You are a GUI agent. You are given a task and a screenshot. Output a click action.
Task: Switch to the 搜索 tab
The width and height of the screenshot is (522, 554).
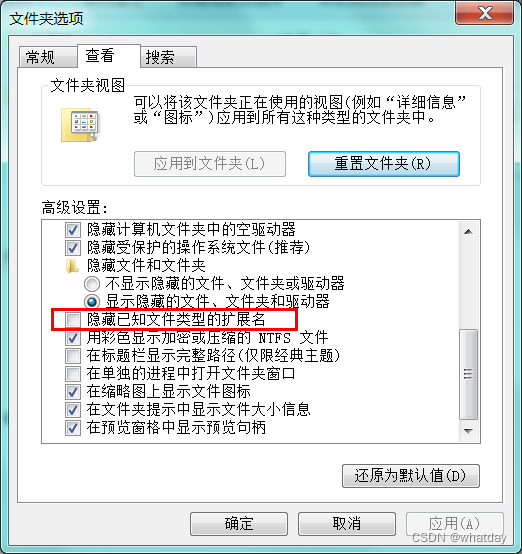click(169, 57)
